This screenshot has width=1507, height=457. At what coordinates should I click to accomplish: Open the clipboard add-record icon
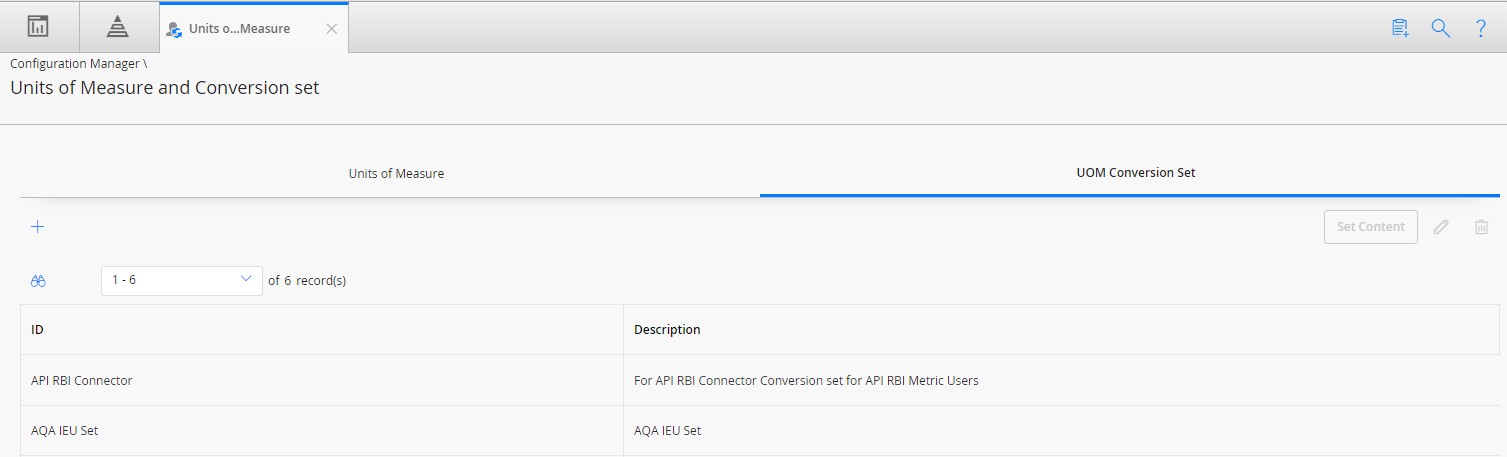point(1400,28)
